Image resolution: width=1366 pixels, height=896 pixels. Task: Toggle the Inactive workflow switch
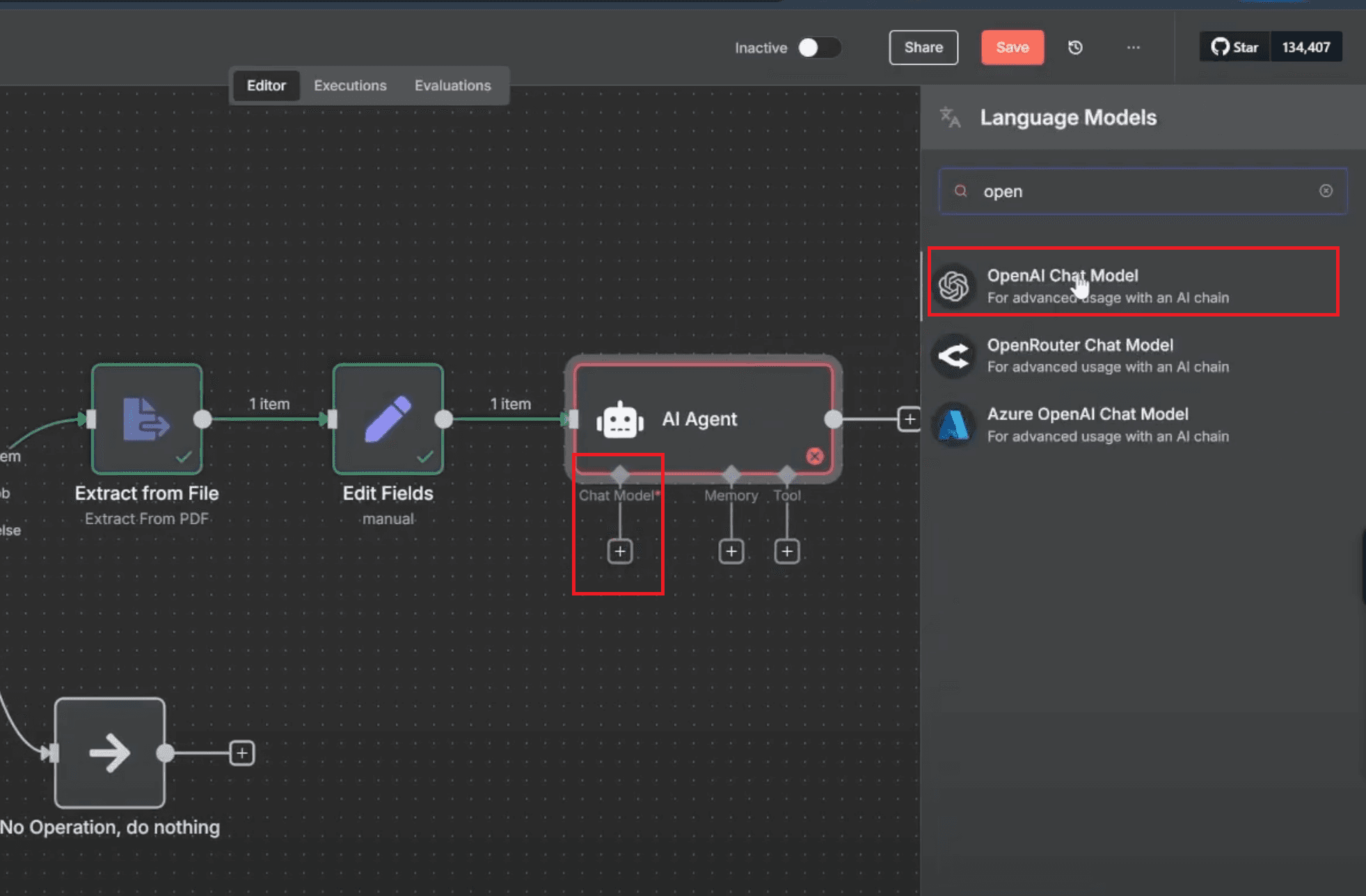(819, 48)
